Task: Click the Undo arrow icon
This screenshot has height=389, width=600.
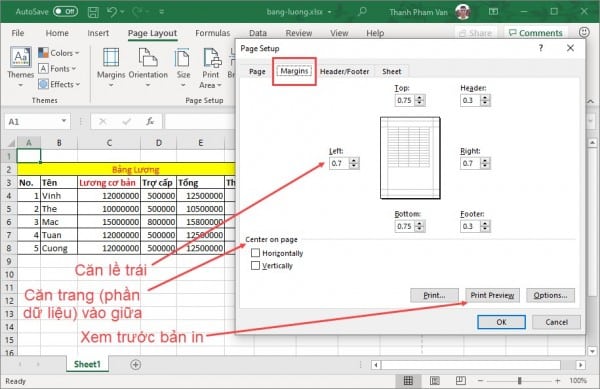Action: point(112,12)
